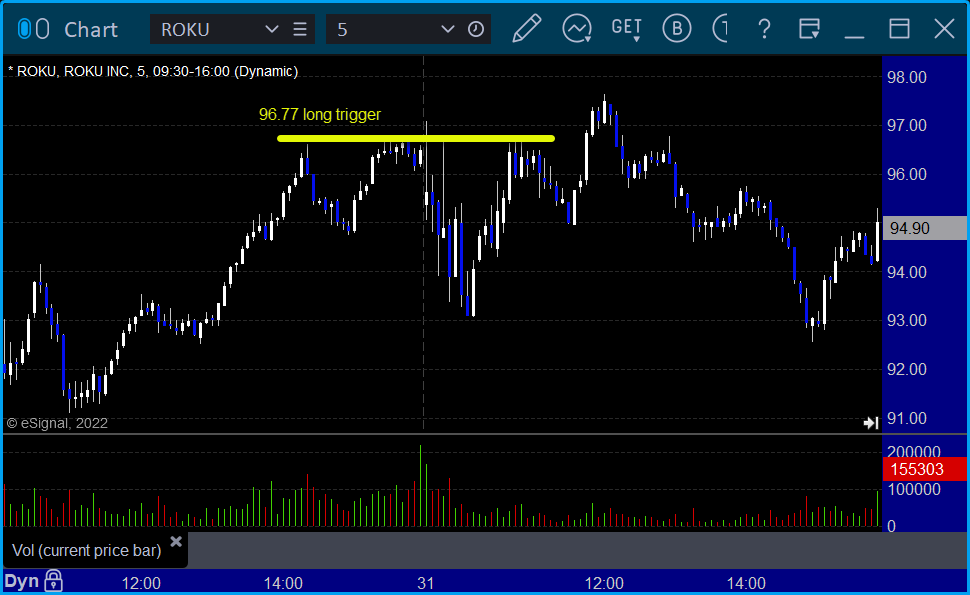Viewport: 970px width, 595px height.
Task: Open the GET dropdown button
Action: (627, 29)
